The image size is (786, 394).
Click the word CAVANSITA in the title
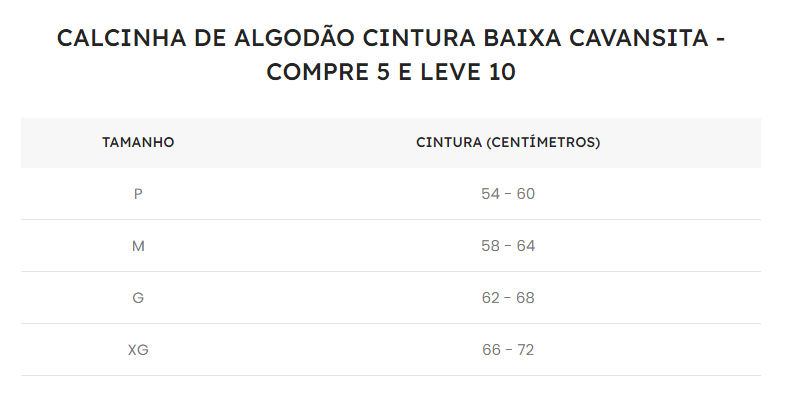(x=639, y=38)
